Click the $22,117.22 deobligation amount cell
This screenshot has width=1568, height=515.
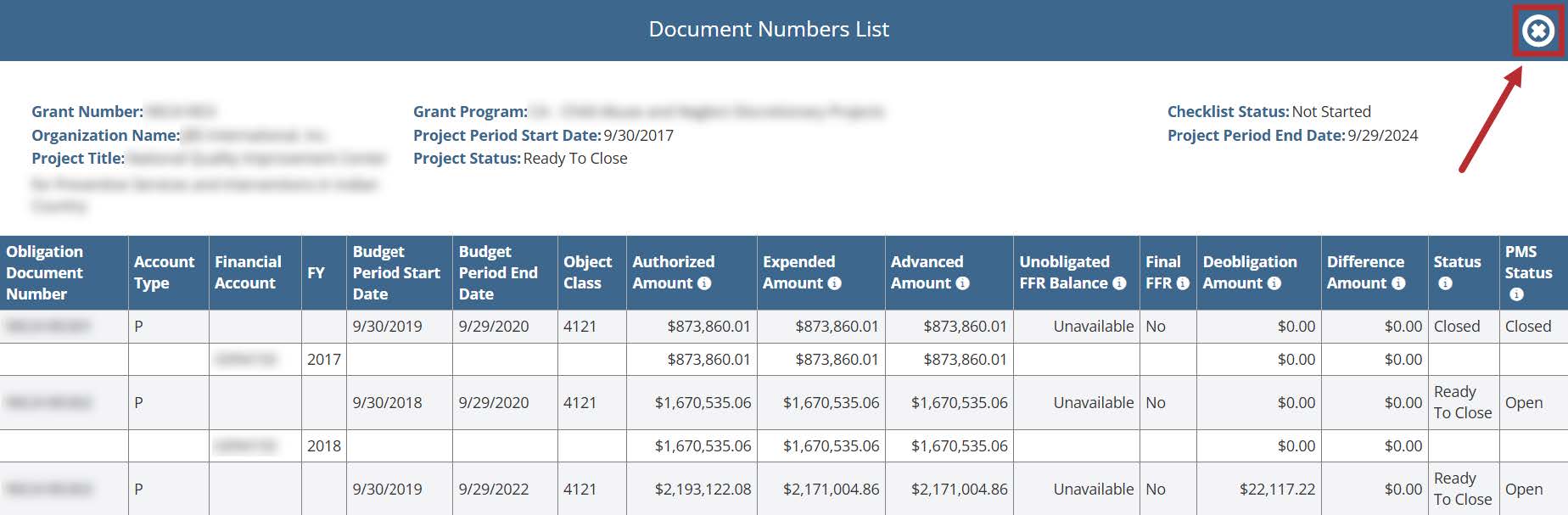(x=1277, y=490)
